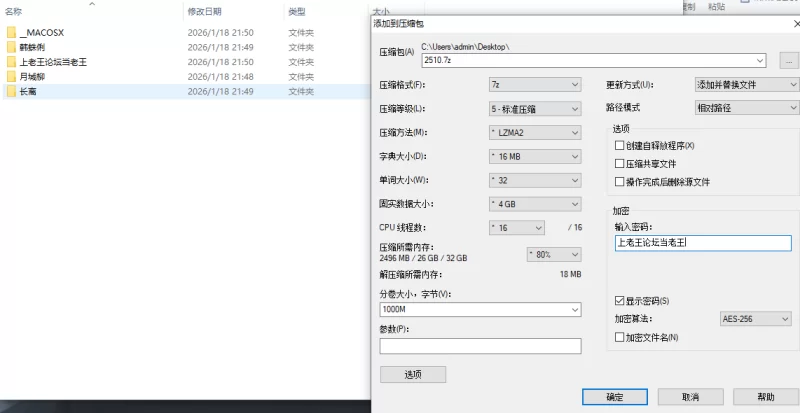Open 加密算法 AES-256 dropdown
The image size is (800, 413).
[x=755, y=319]
